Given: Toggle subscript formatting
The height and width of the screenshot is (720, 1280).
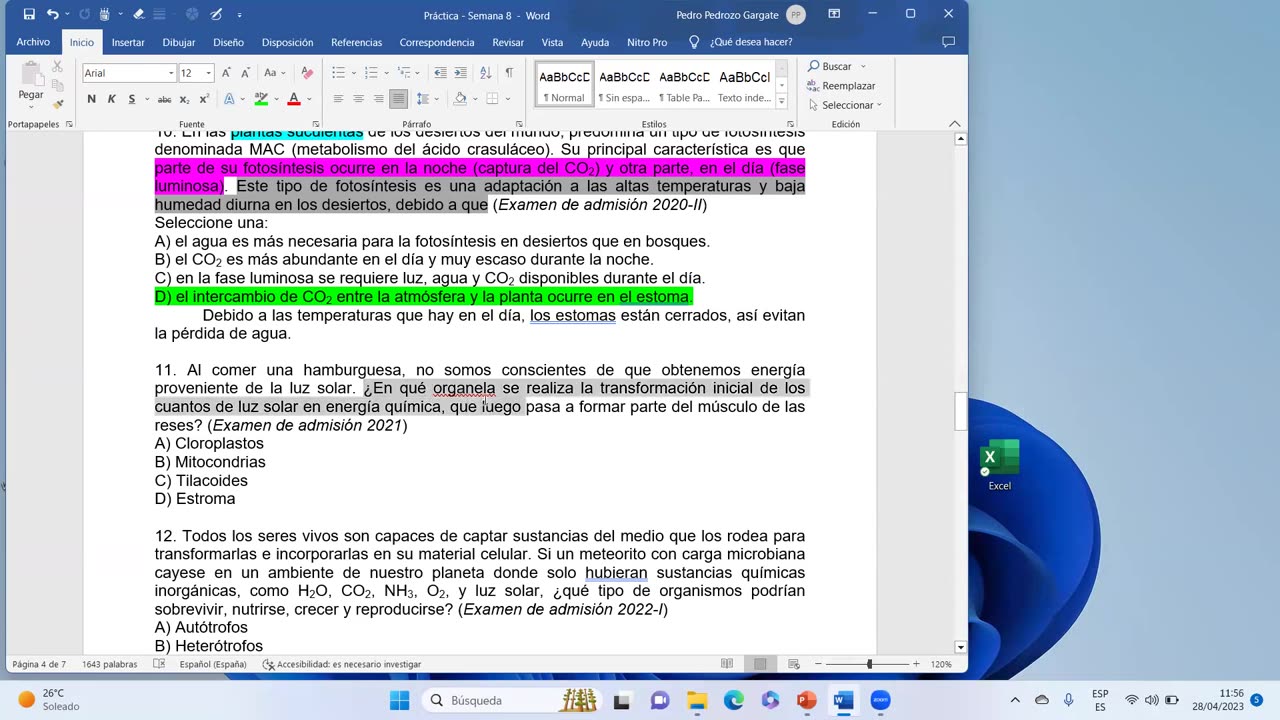Looking at the screenshot, I should click(186, 99).
